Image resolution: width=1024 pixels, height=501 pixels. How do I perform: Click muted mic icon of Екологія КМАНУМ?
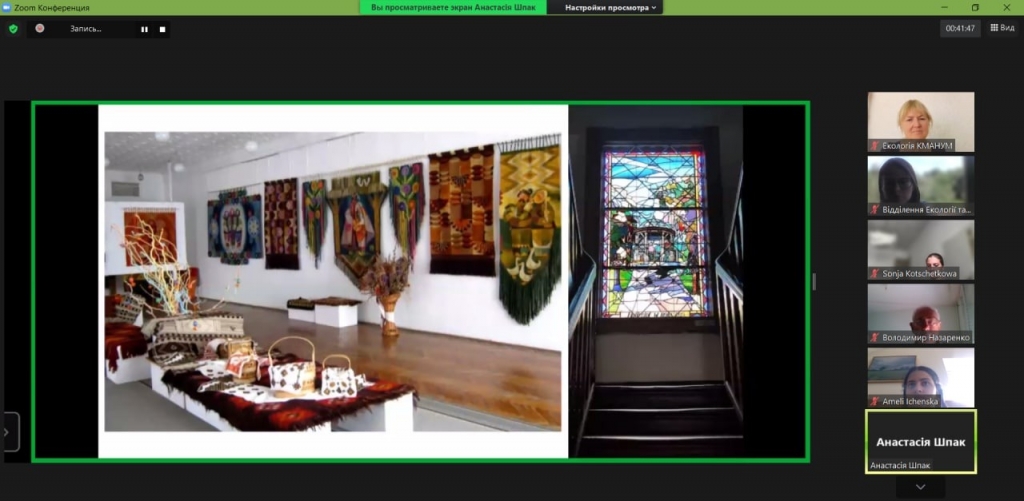874,146
